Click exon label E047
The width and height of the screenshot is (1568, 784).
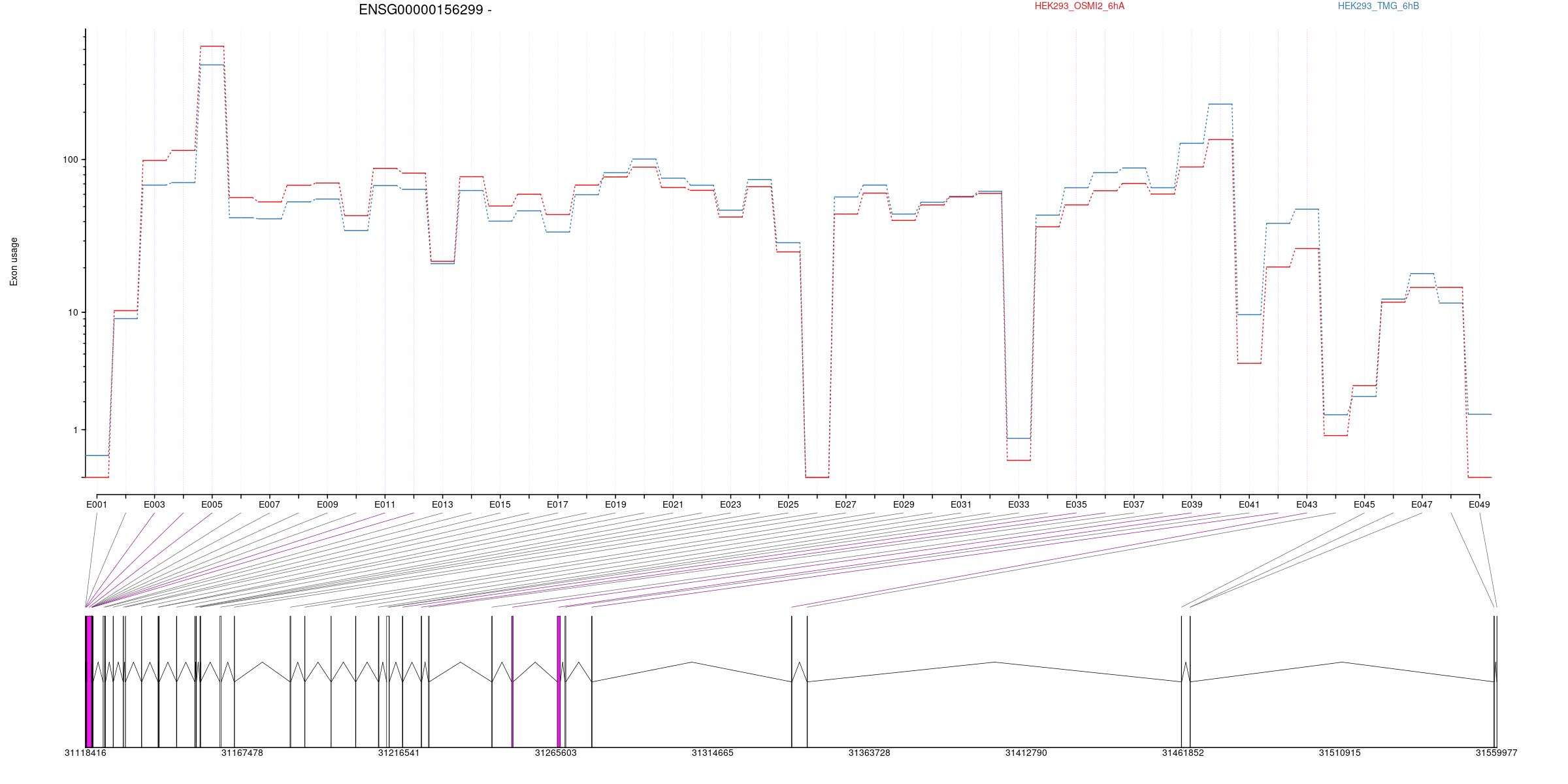pos(1422,504)
